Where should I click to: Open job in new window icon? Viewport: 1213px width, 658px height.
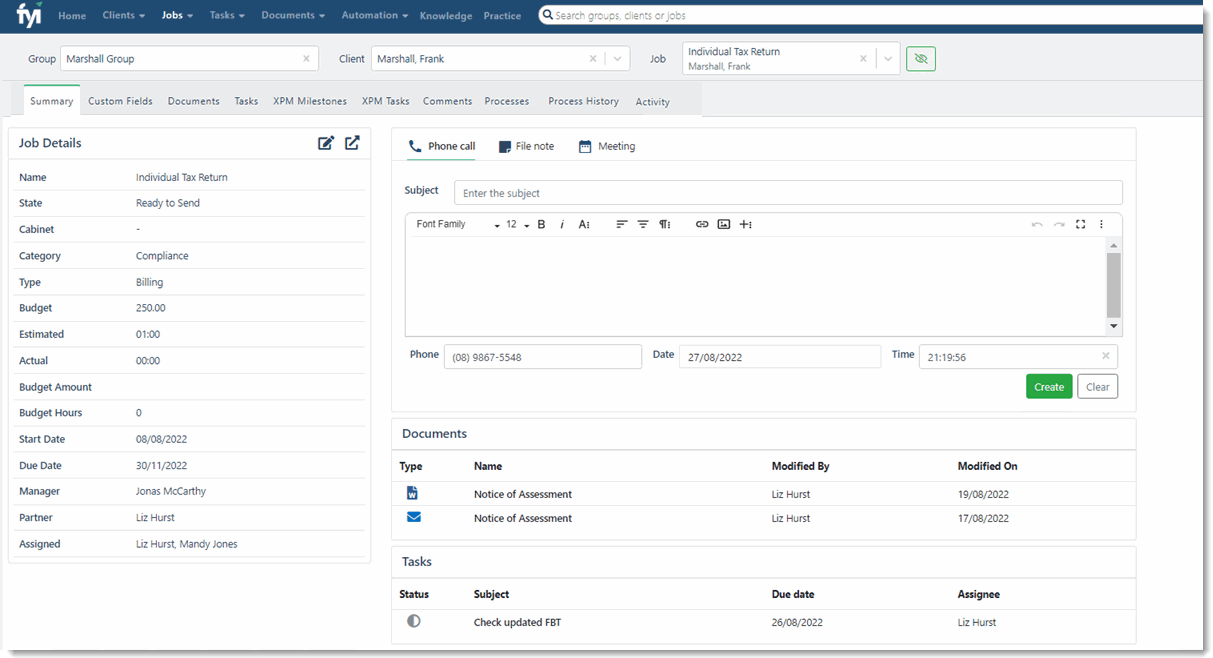(x=352, y=143)
